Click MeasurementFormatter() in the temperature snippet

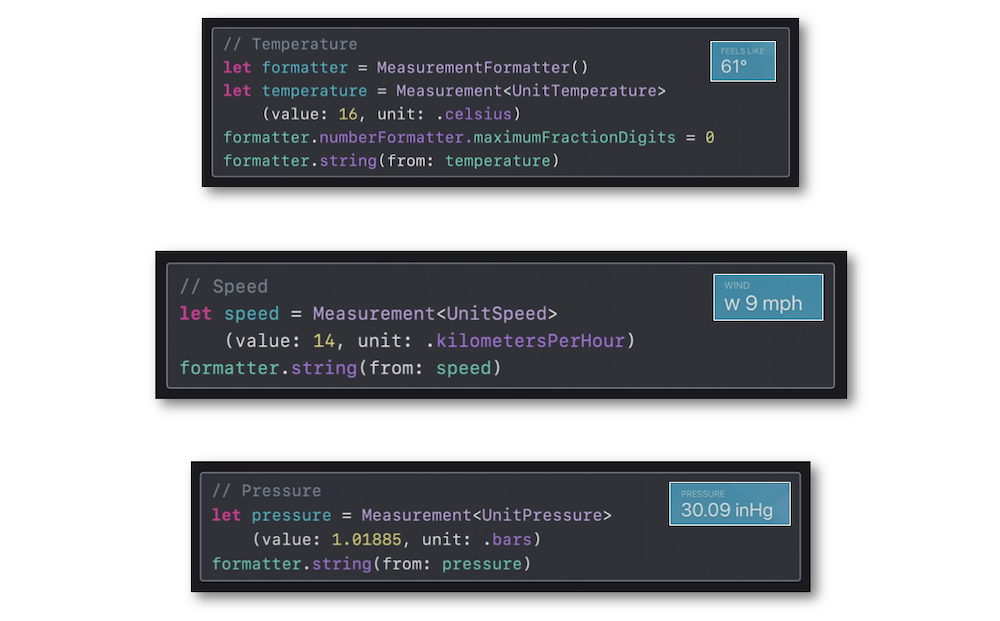coord(482,68)
